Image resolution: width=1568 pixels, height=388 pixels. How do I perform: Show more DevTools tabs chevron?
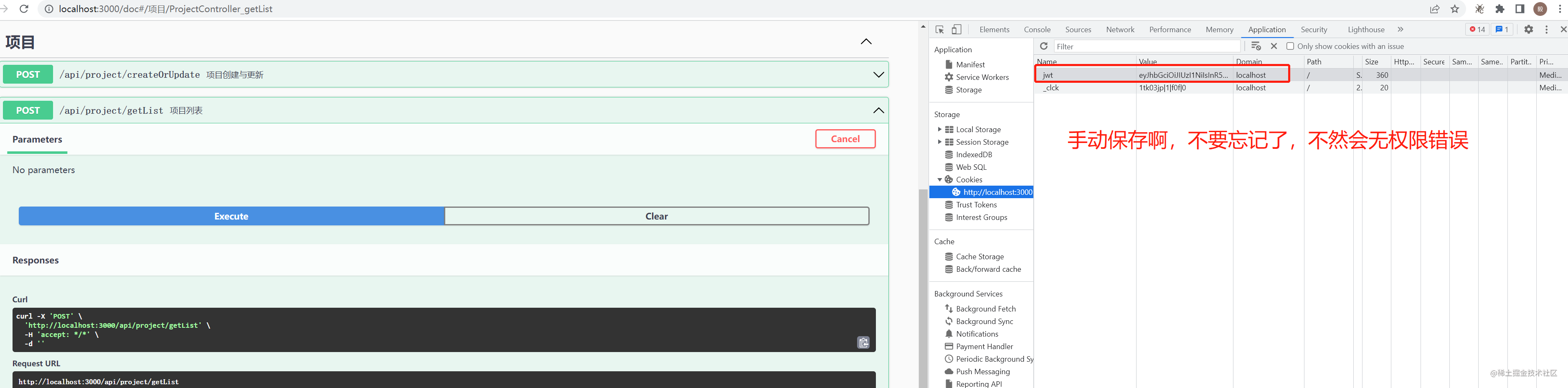[x=1400, y=29]
